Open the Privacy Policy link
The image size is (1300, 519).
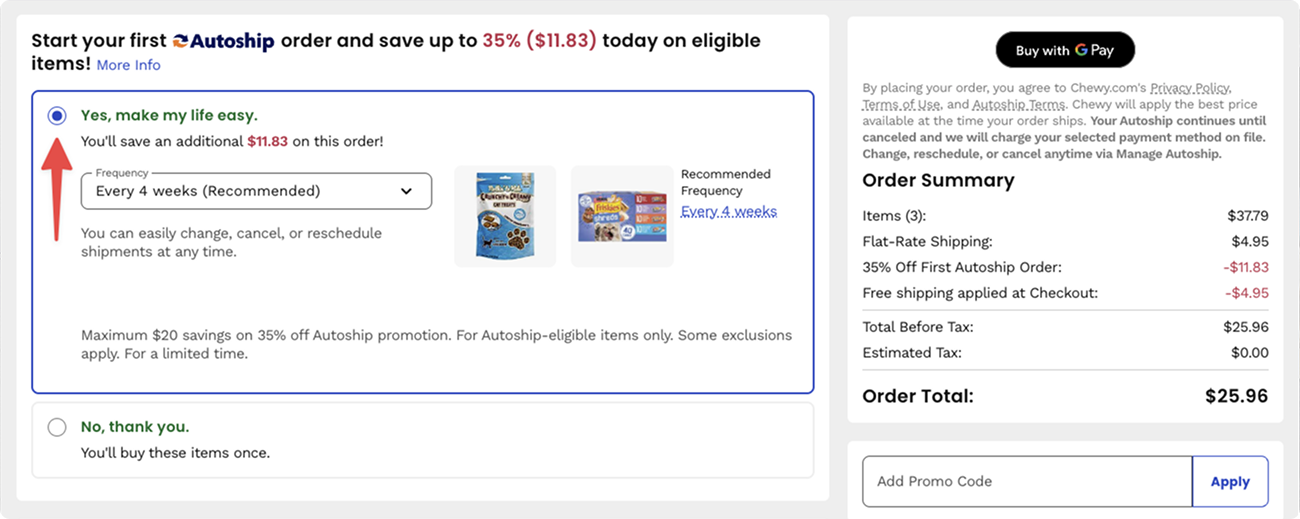(x=1190, y=88)
